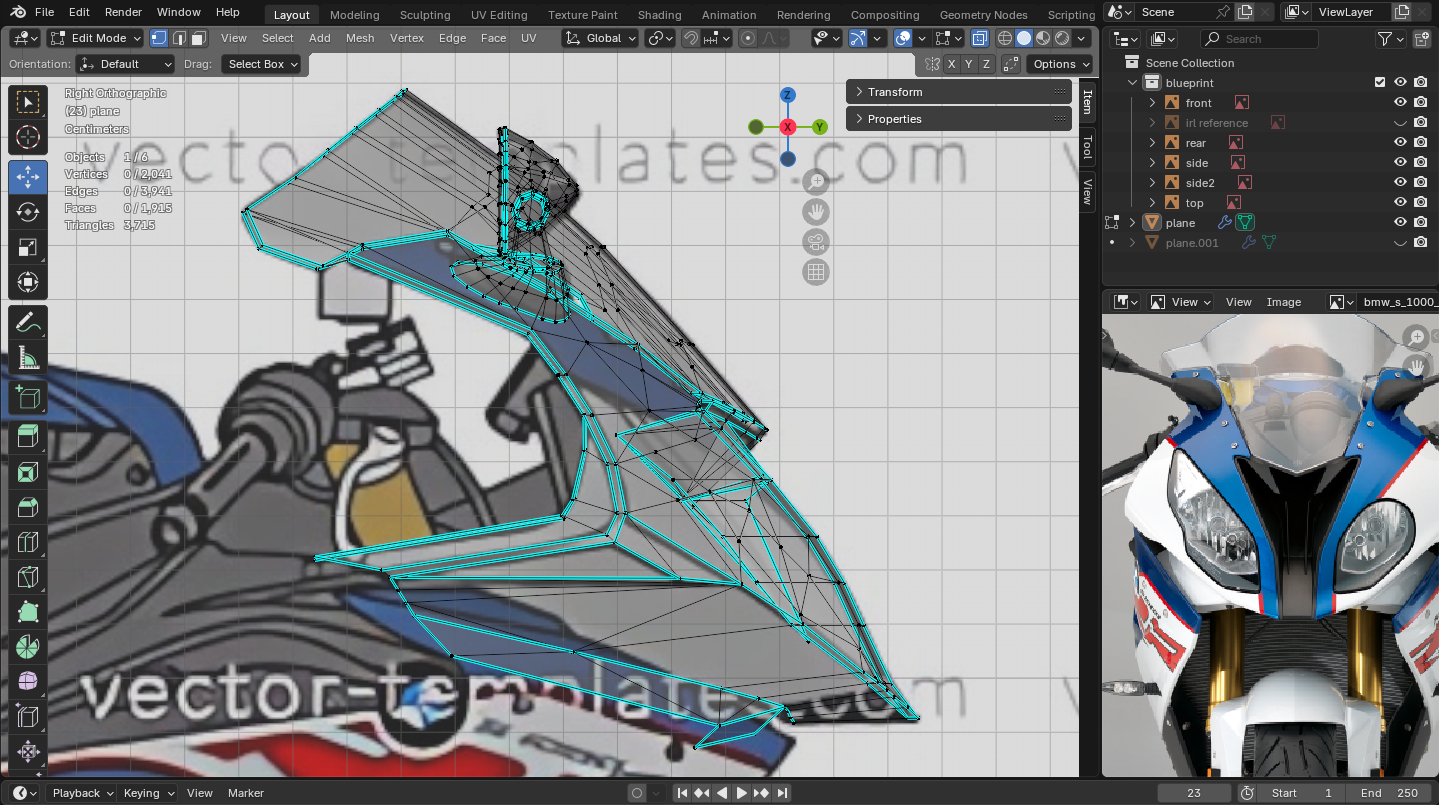Switch to face select mode
Image resolution: width=1439 pixels, height=805 pixels.
[x=199, y=38]
